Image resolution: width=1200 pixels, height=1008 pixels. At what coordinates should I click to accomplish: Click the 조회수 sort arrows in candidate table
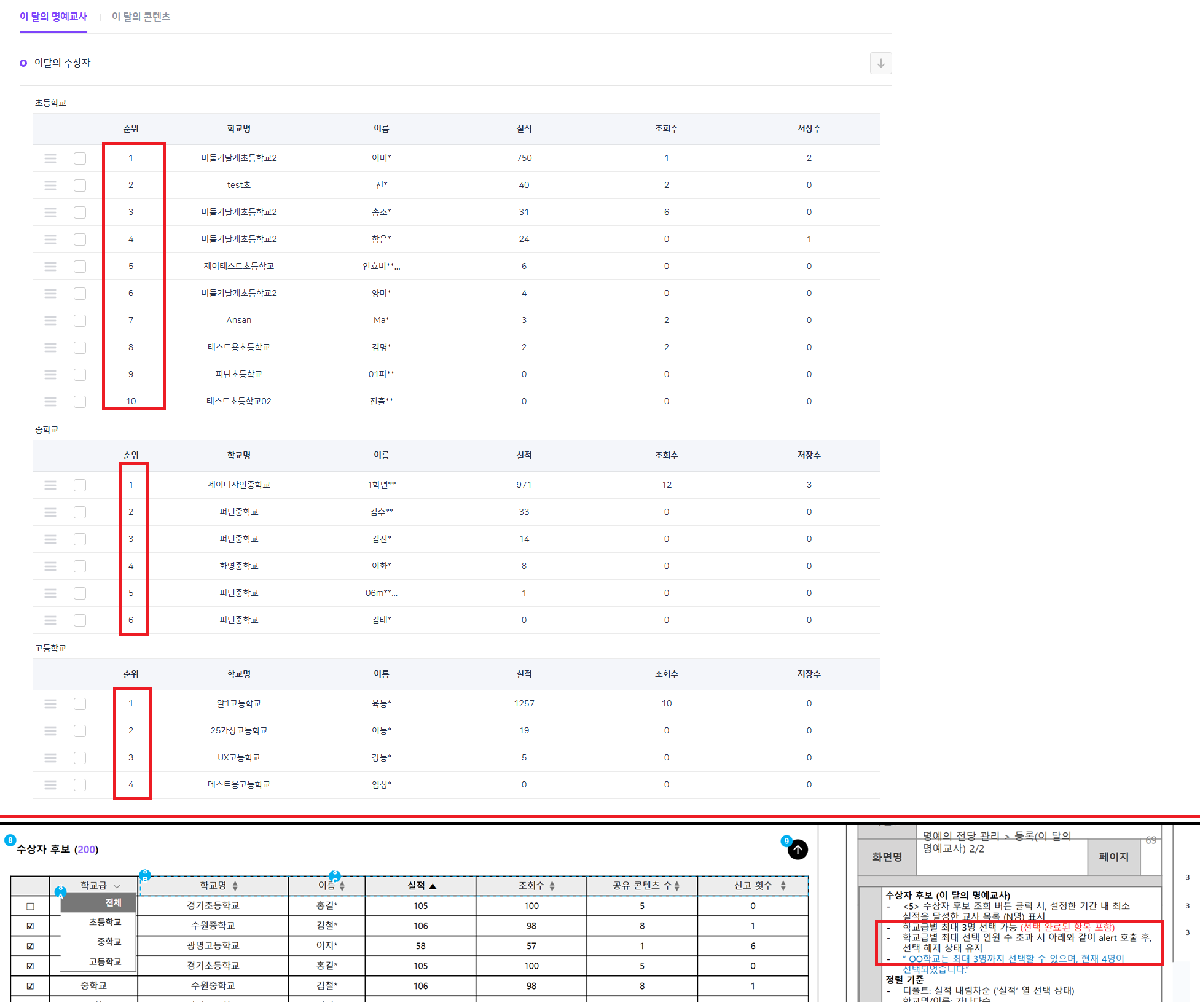pos(552,886)
